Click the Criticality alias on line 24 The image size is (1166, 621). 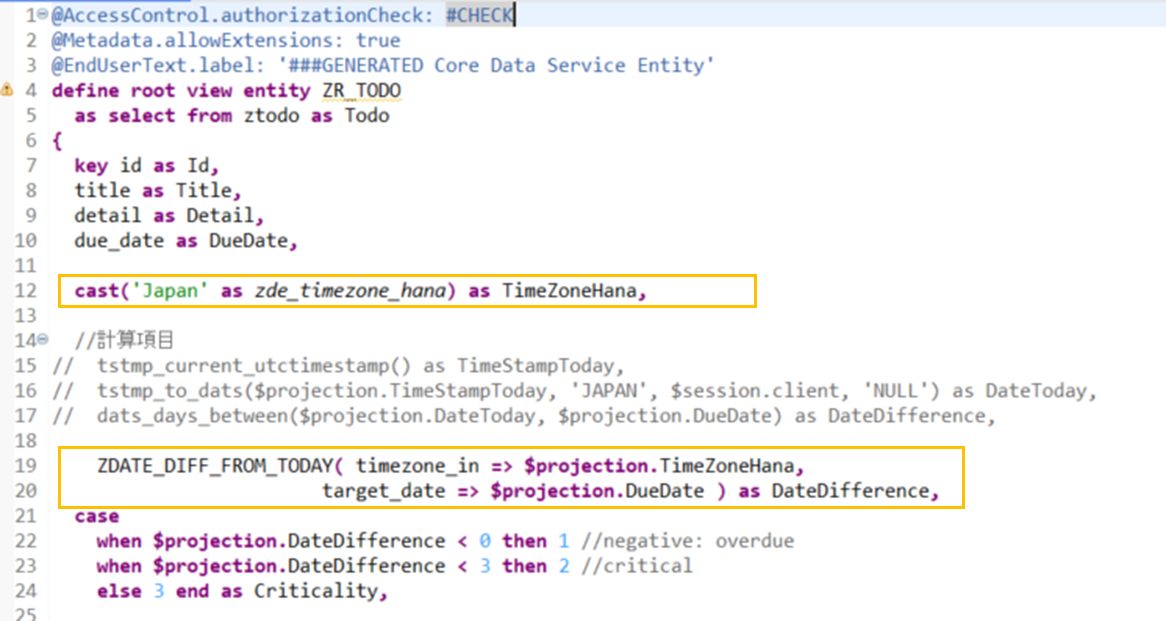tap(316, 591)
